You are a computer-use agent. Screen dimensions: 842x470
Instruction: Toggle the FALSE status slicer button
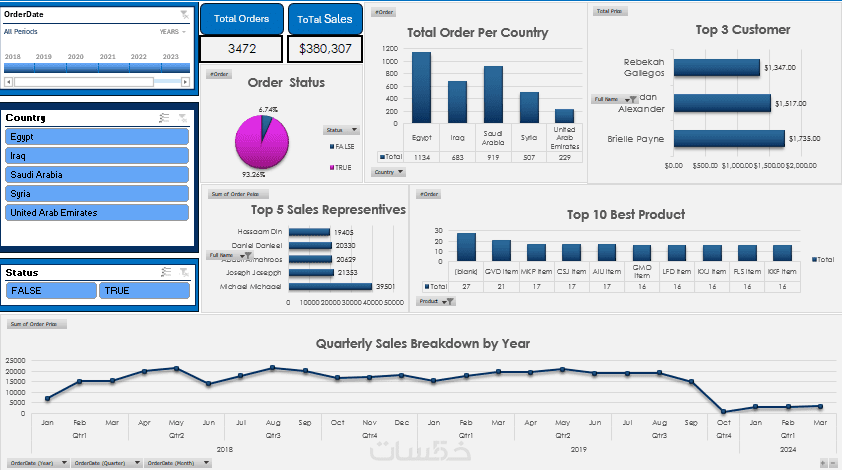pos(51,291)
